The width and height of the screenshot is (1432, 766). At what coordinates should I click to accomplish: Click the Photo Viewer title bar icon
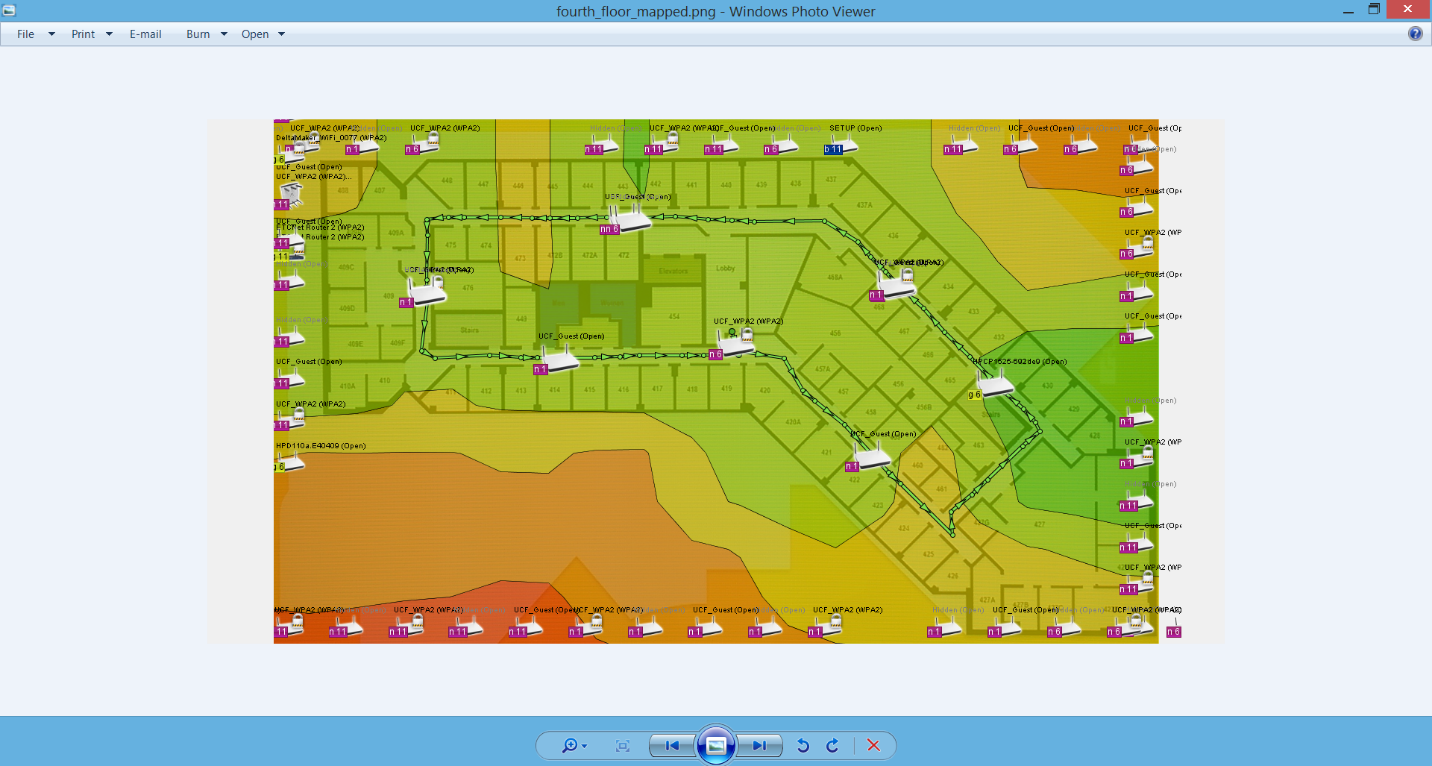tap(10, 10)
